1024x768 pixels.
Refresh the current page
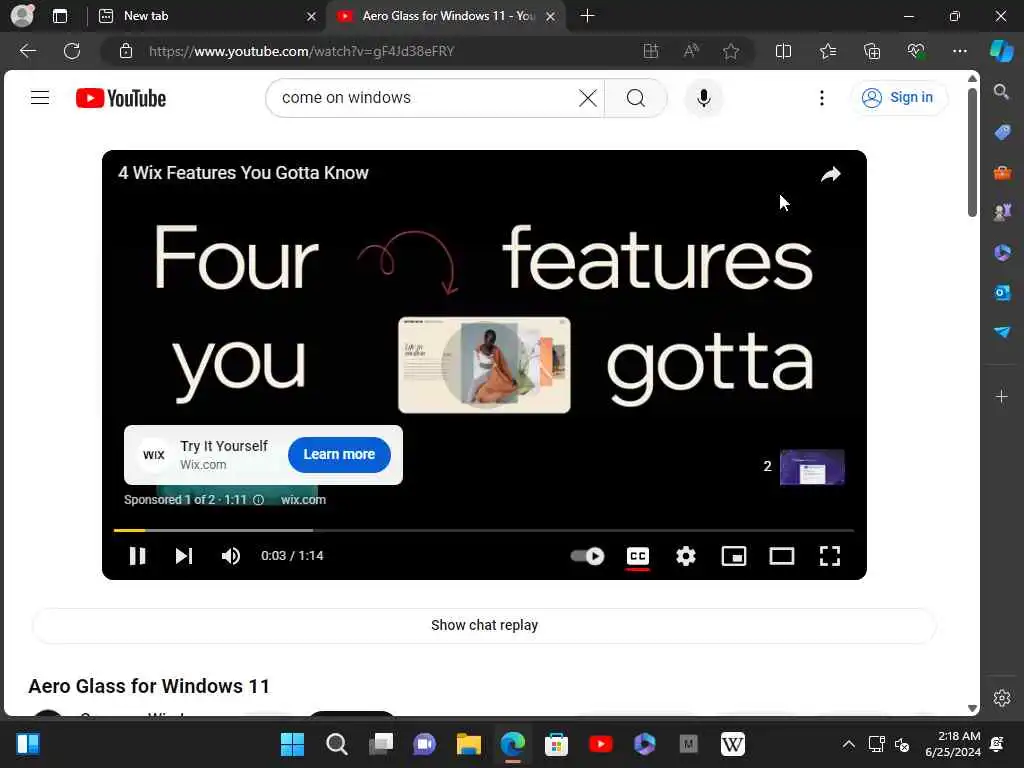[x=72, y=51]
